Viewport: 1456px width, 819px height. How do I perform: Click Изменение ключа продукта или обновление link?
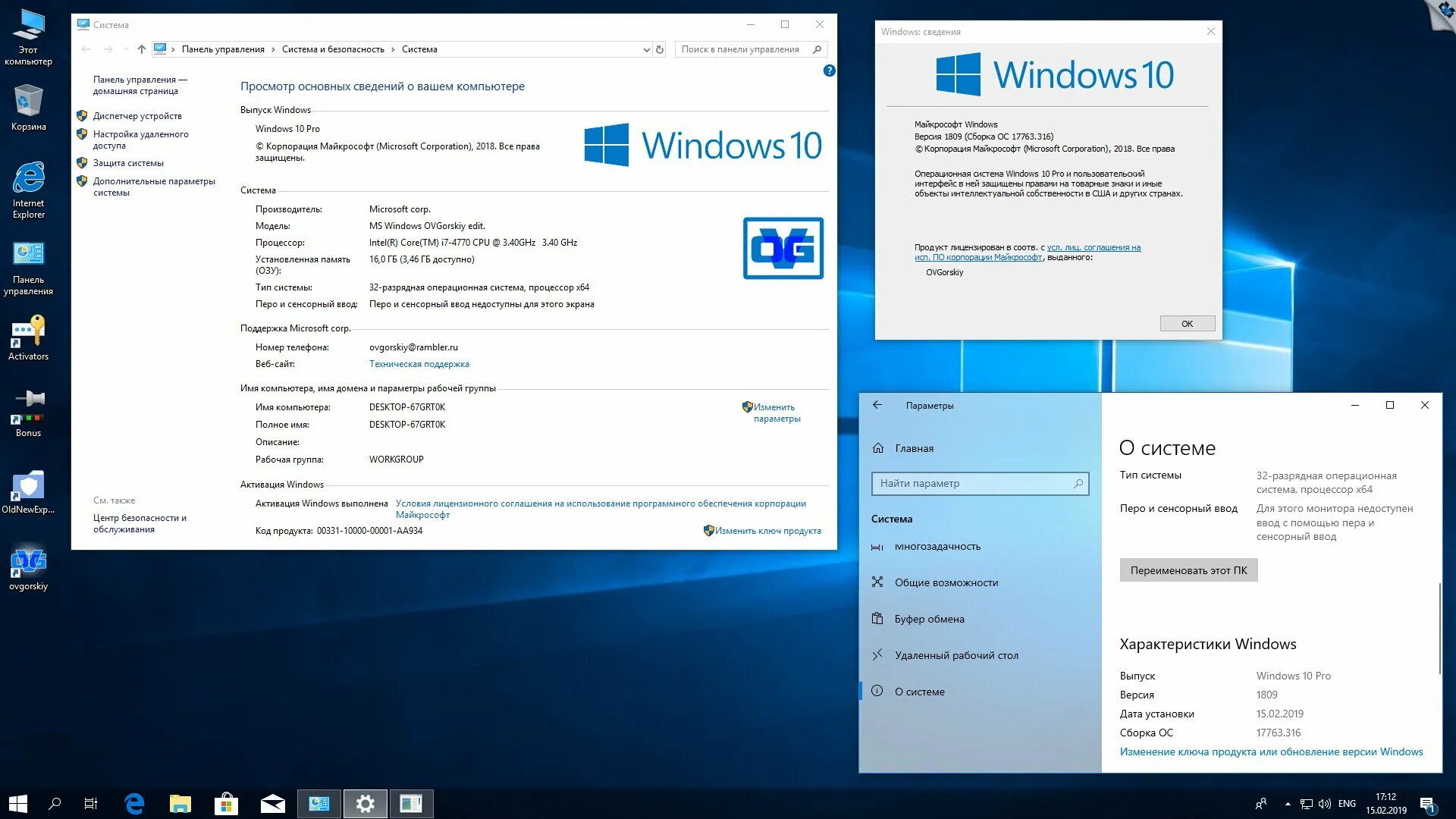[1271, 752]
